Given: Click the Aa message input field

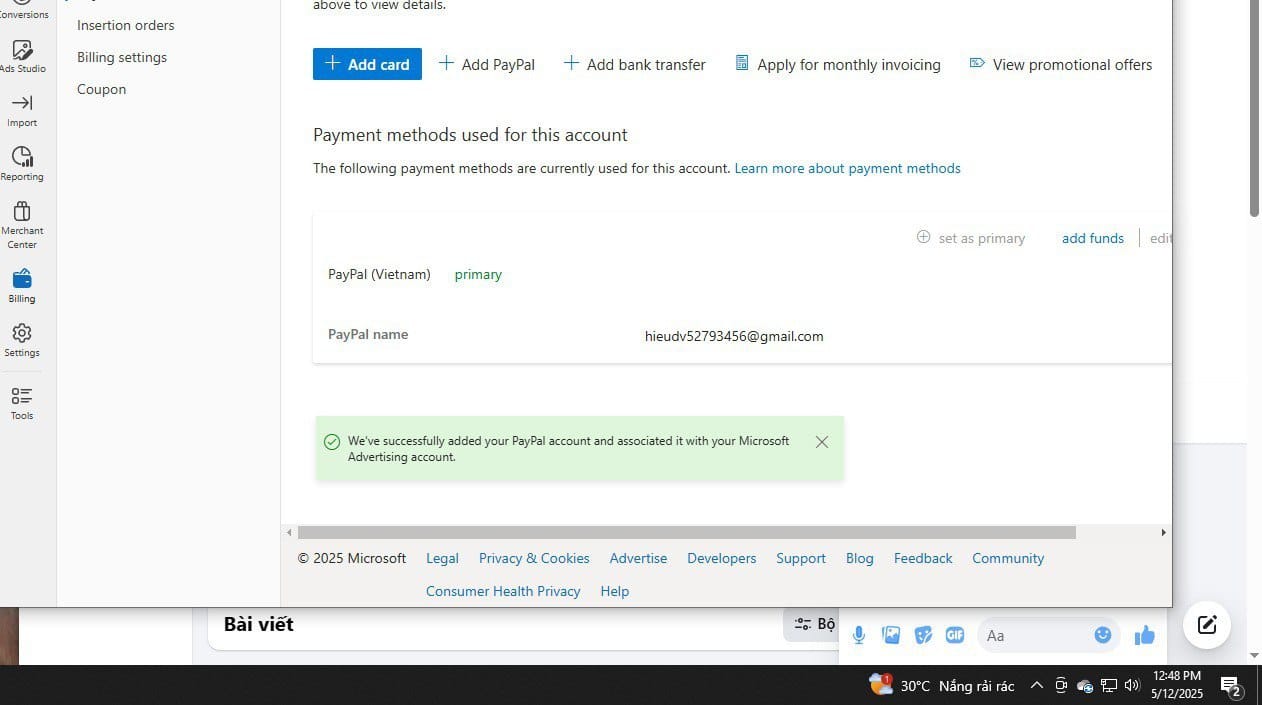Looking at the screenshot, I should [x=1035, y=635].
